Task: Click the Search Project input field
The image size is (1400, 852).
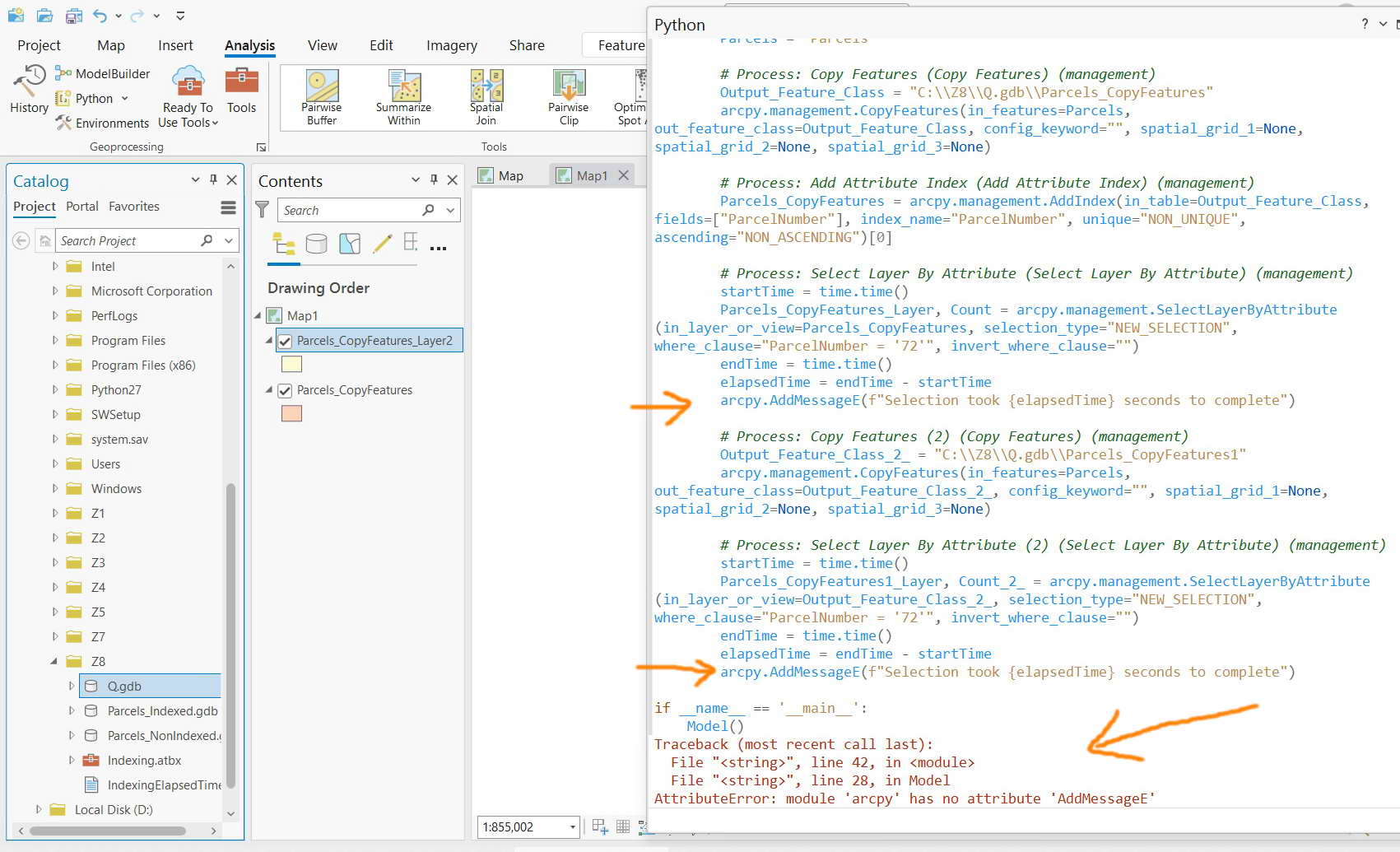Action: pos(123,240)
